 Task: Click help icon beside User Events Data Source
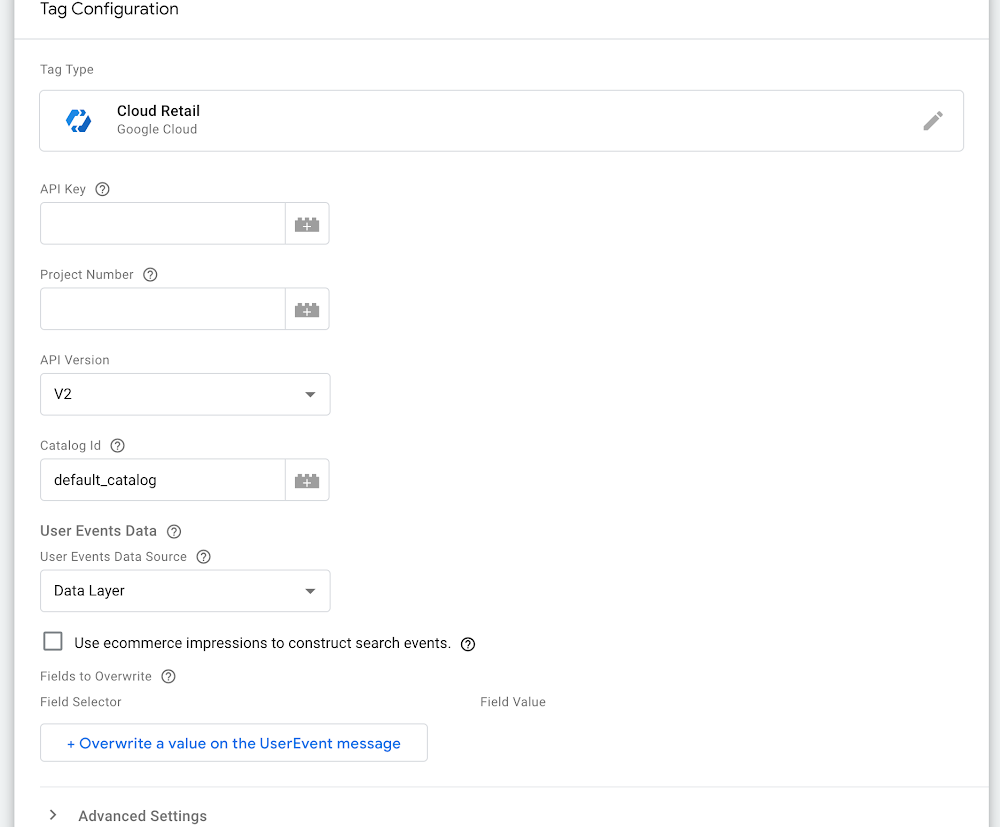coord(203,557)
